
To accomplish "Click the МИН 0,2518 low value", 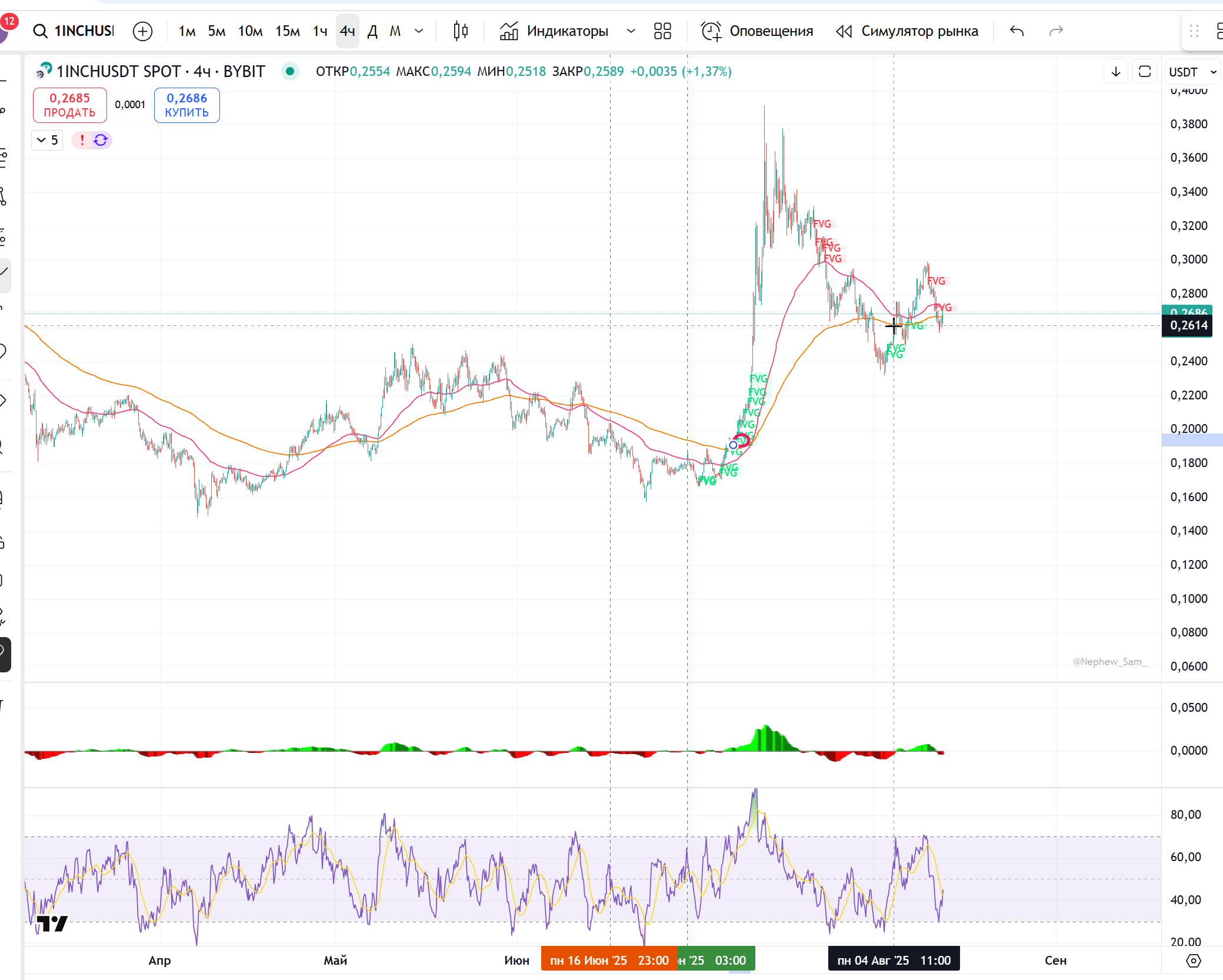I will (x=512, y=71).
